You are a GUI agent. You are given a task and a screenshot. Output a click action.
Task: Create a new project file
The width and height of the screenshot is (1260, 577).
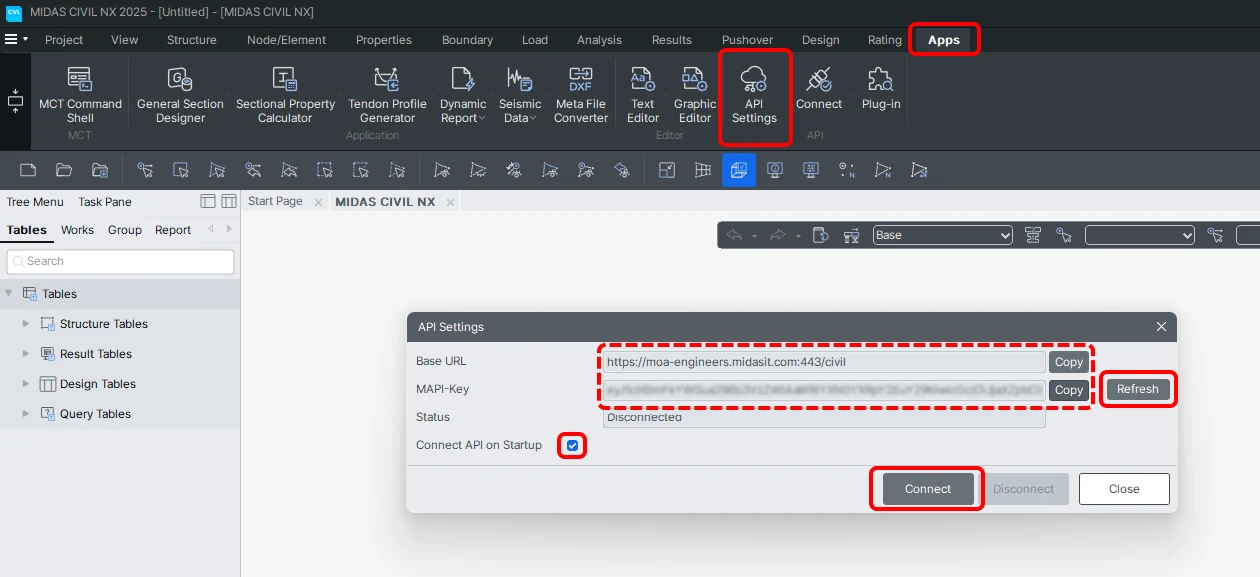[x=28, y=170]
